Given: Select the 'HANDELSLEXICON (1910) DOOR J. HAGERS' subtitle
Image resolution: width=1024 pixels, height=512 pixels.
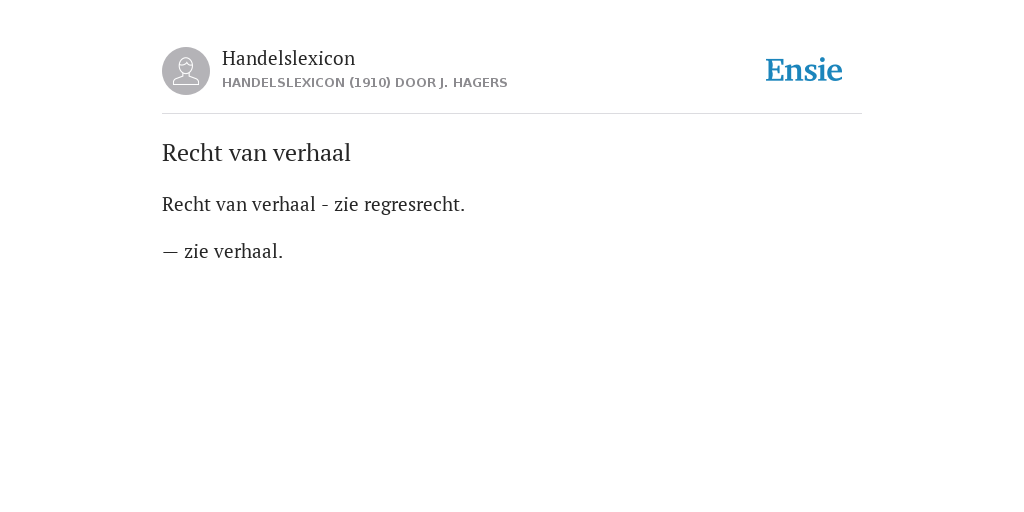Looking at the screenshot, I should pos(364,83).
